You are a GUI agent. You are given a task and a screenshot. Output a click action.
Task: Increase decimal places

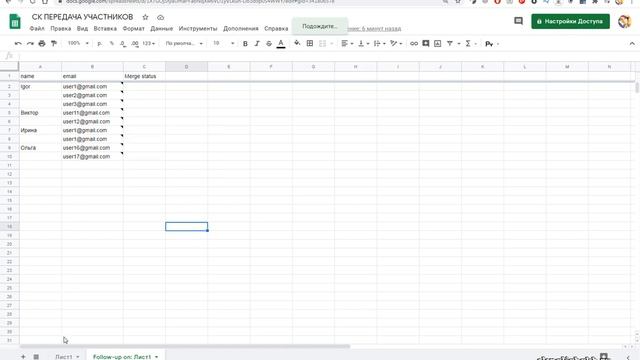point(135,44)
